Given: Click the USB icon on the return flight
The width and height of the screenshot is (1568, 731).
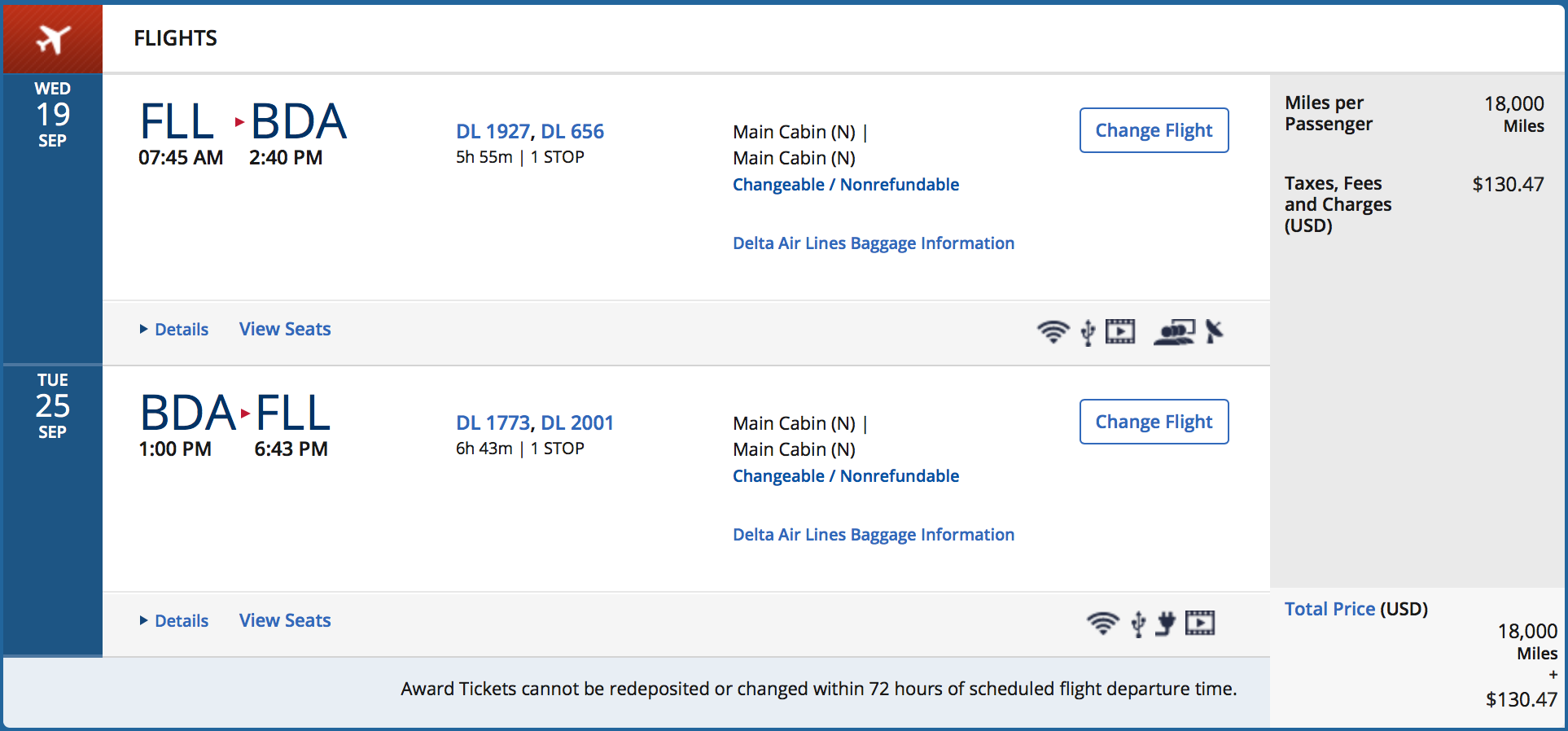Looking at the screenshot, I should [x=1138, y=624].
